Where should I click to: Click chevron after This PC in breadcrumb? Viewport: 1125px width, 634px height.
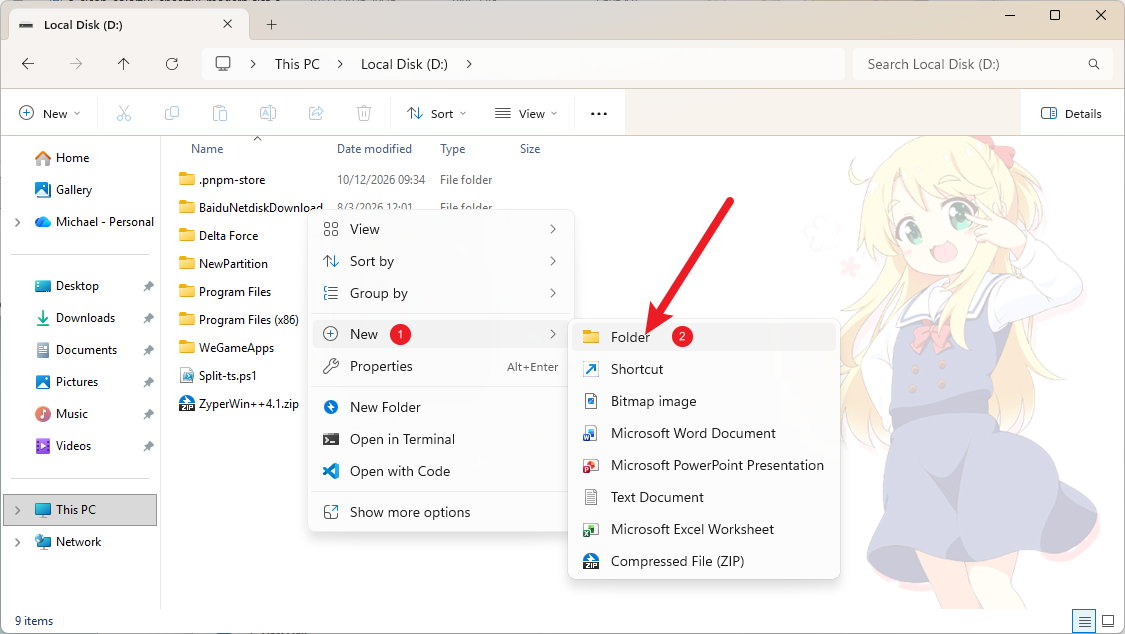[x=340, y=64]
